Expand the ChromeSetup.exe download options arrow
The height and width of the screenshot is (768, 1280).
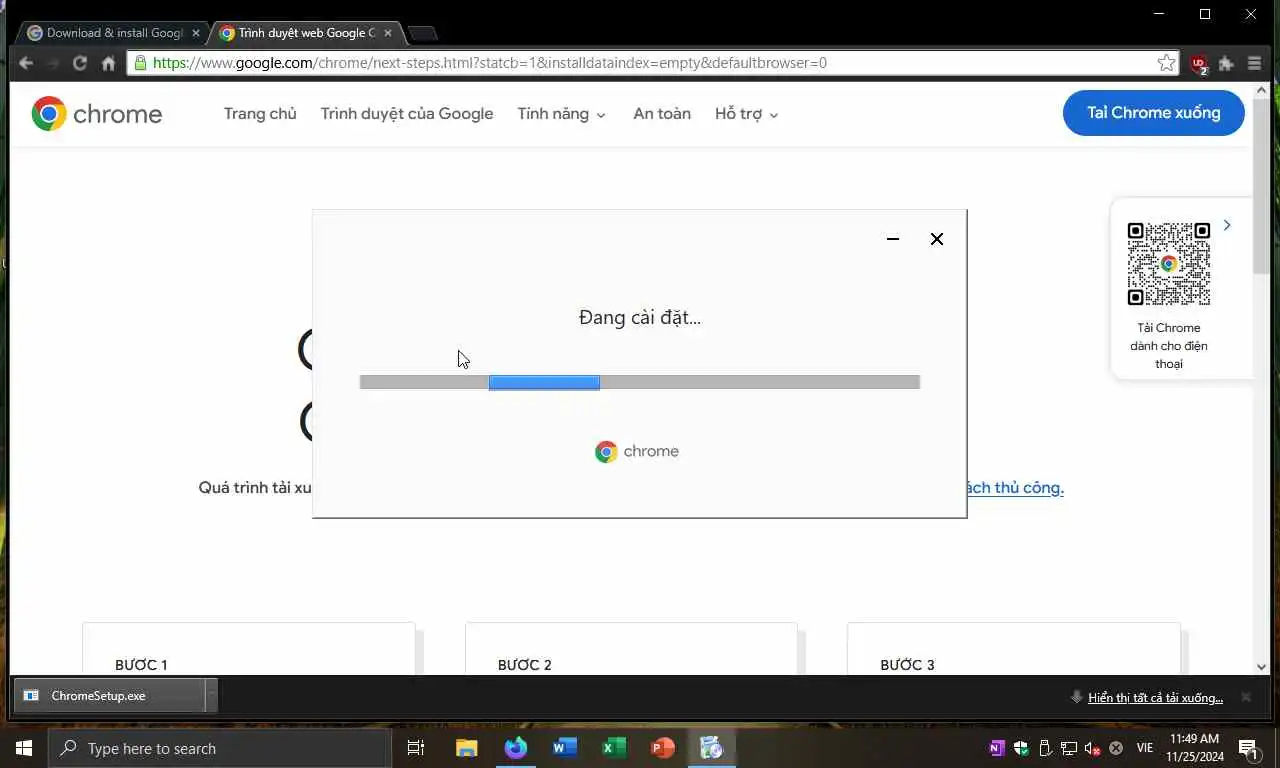211,696
